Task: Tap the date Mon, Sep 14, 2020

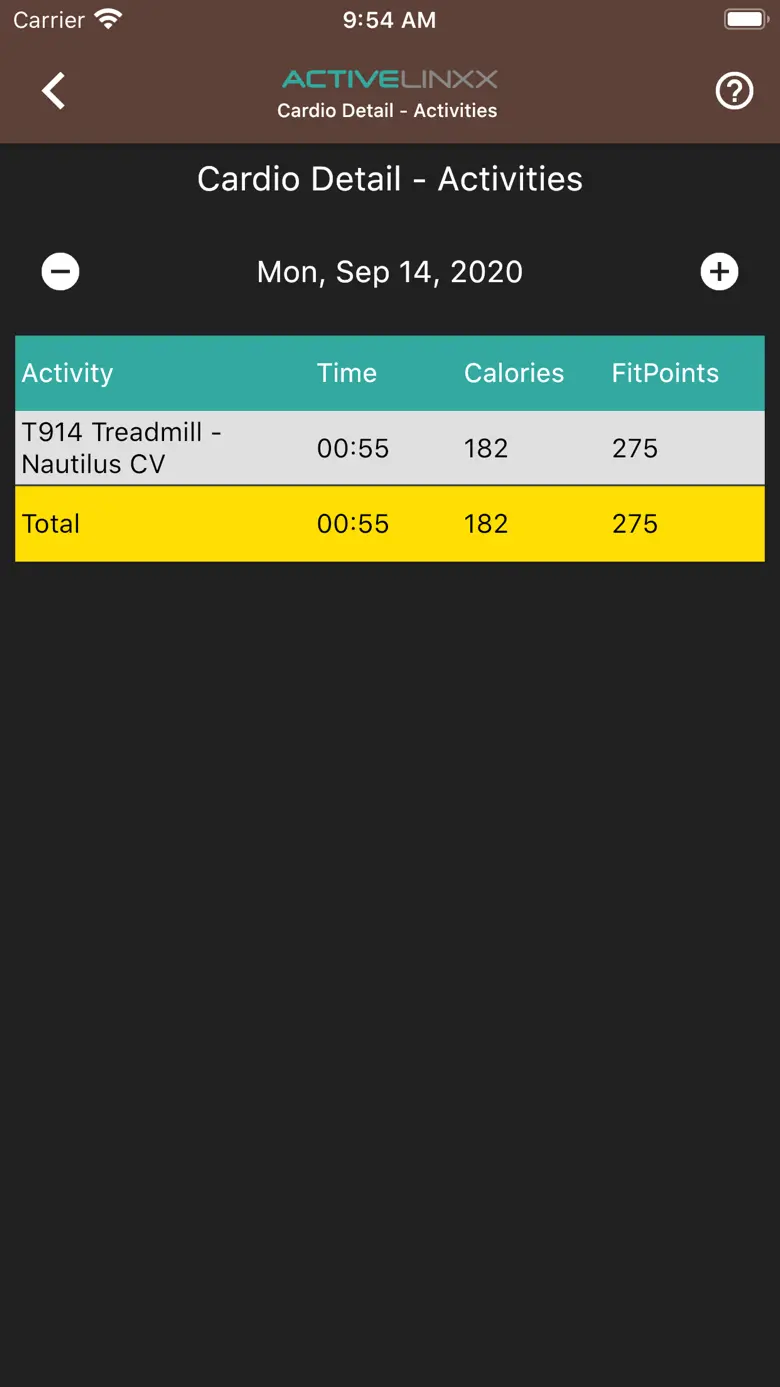Action: 389,272
